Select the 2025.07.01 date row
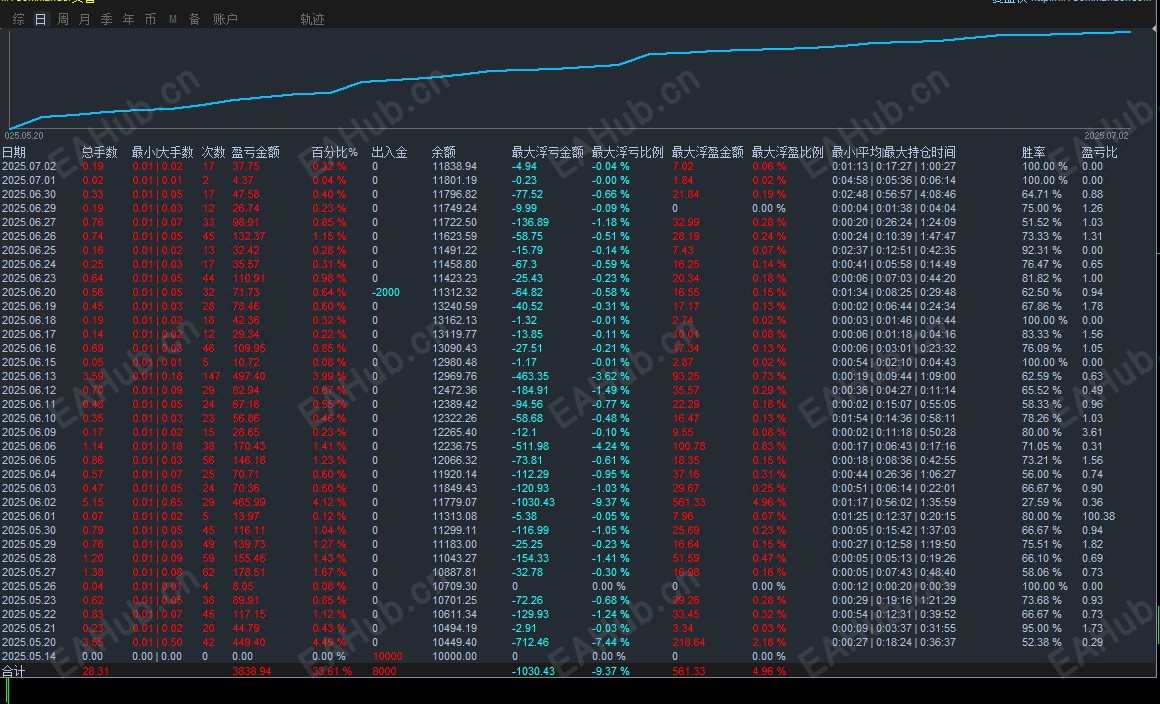The height and width of the screenshot is (704, 1160). [x=29, y=180]
